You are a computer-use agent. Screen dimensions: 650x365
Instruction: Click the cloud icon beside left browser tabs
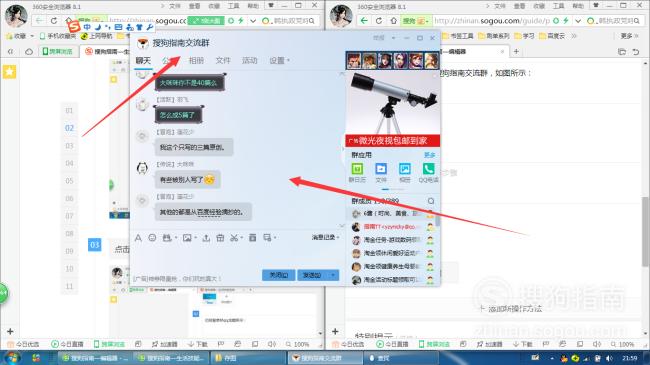tap(29, 51)
